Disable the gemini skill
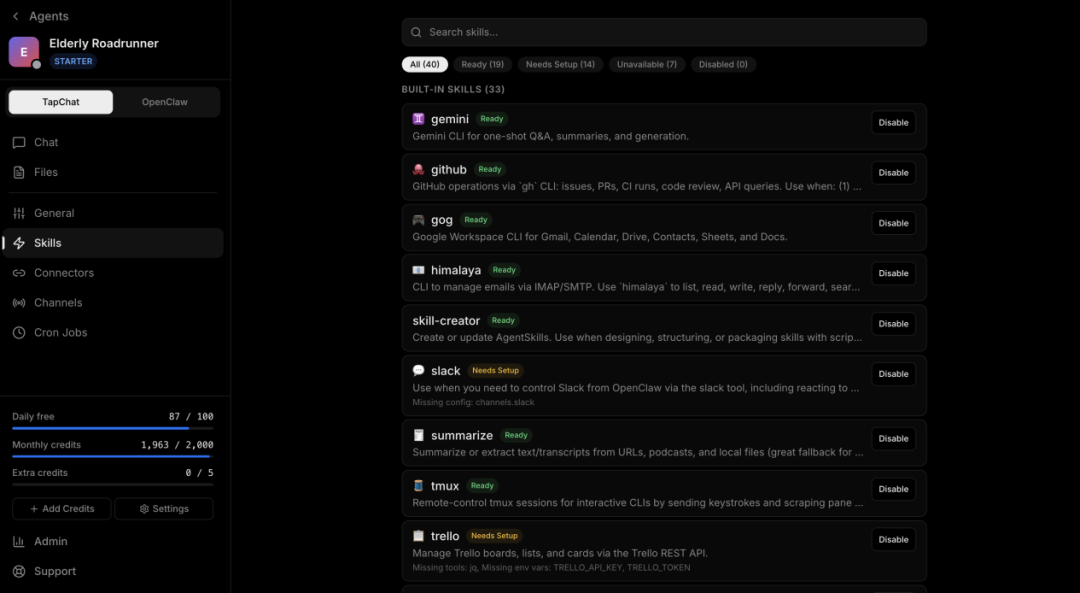This screenshot has height=593, width=1080. point(893,123)
